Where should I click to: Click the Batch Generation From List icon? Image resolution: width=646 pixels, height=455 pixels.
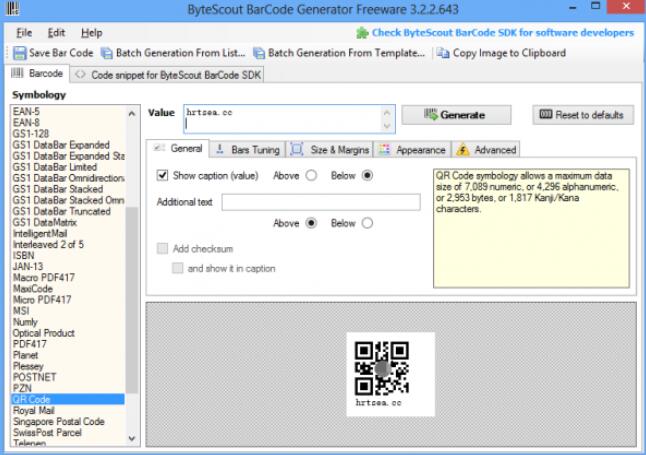(x=107, y=53)
